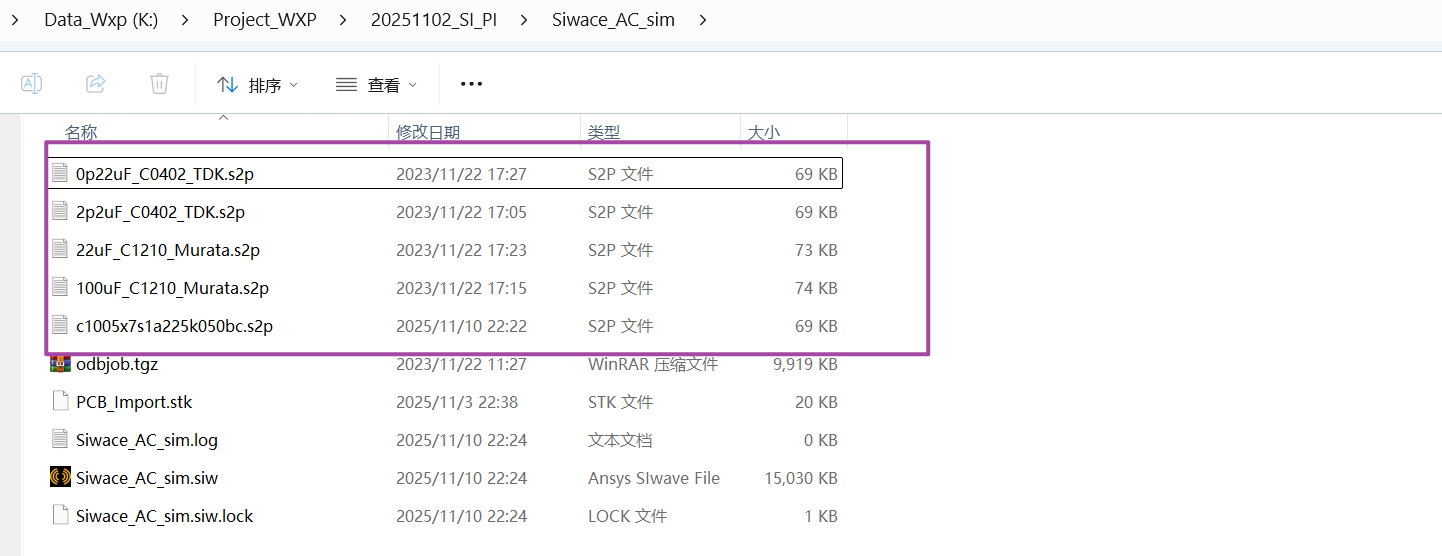The image size is (1442, 556).
Task: Click the 9,919 KB size cell
Action: (805, 364)
